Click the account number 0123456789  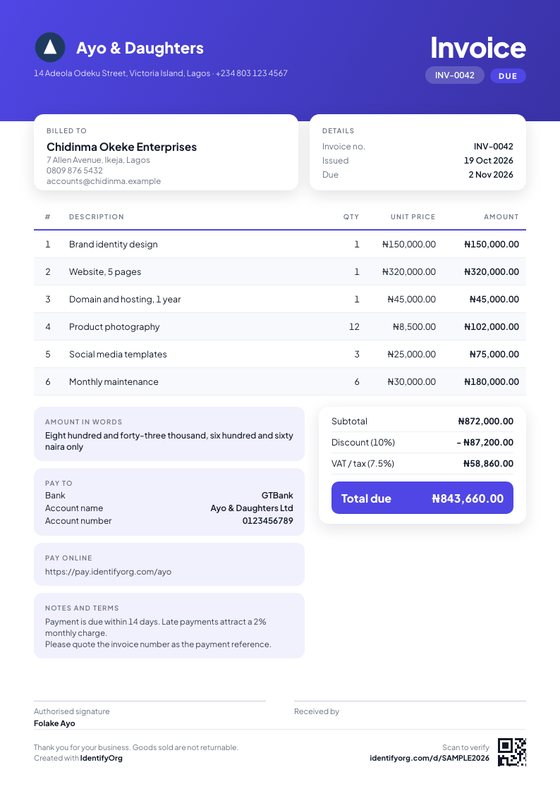click(267, 521)
